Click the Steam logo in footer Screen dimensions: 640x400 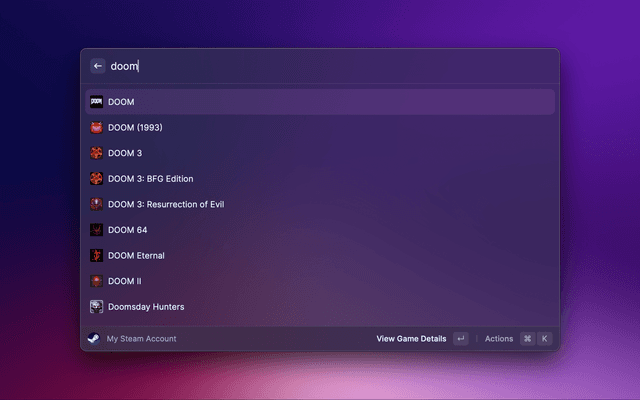pos(94,339)
